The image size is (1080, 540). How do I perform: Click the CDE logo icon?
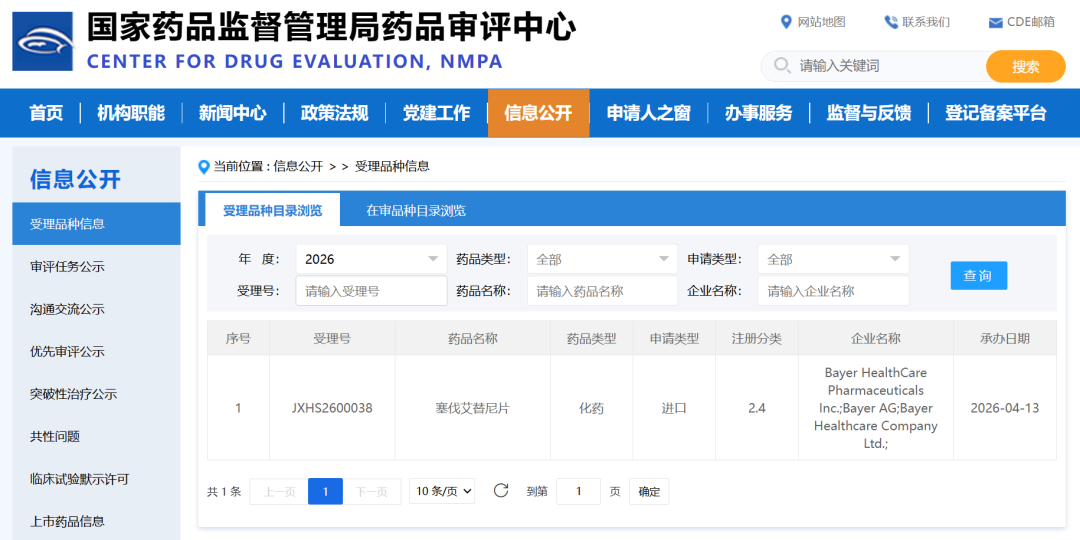pos(42,41)
